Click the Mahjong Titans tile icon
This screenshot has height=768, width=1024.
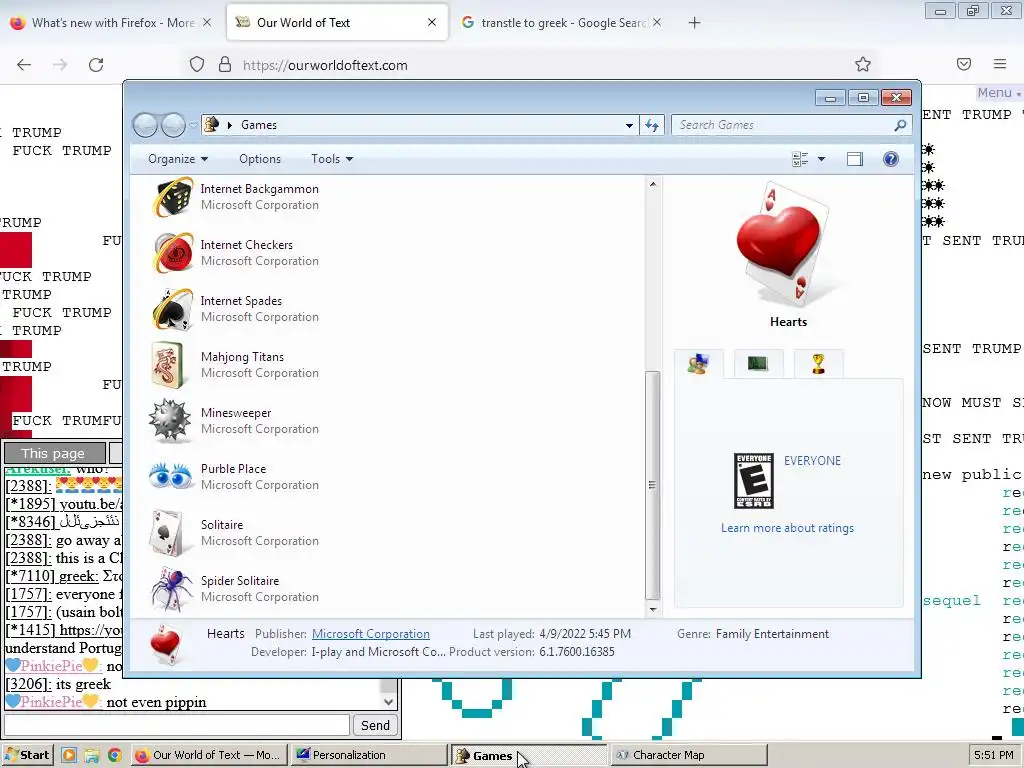click(168, 365)
